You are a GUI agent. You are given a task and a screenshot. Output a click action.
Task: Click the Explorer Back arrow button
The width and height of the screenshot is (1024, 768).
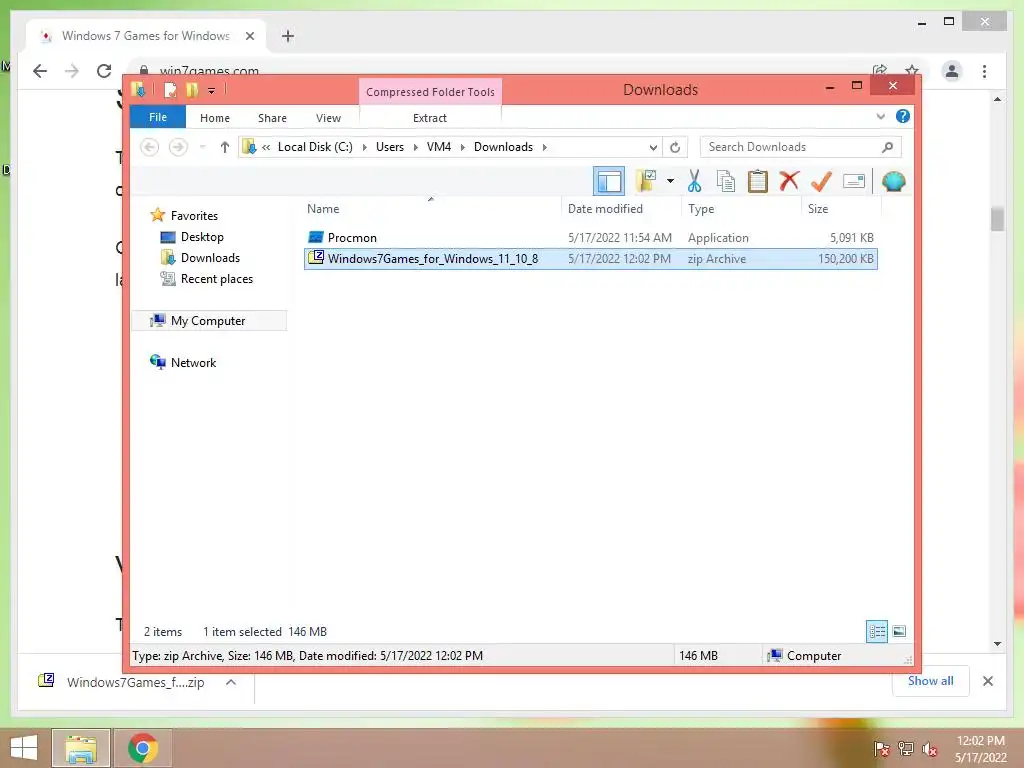(x=150, y=147)
